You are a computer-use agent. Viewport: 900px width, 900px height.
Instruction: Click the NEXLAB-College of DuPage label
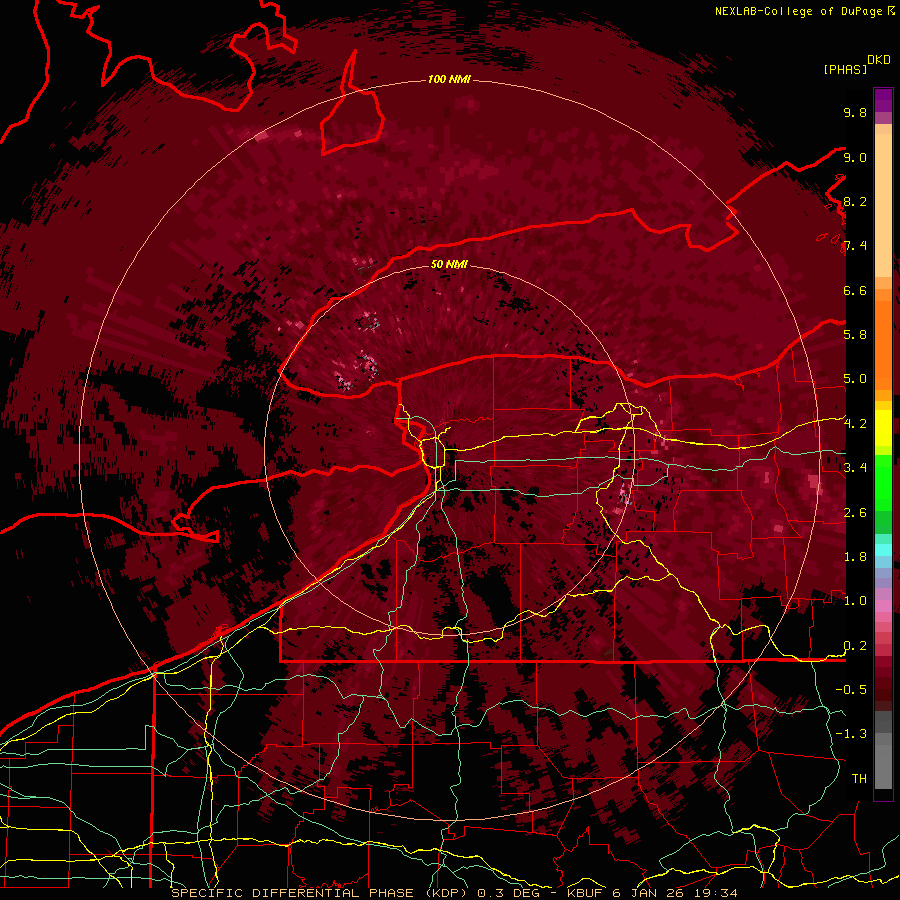(x=799, y=11)
